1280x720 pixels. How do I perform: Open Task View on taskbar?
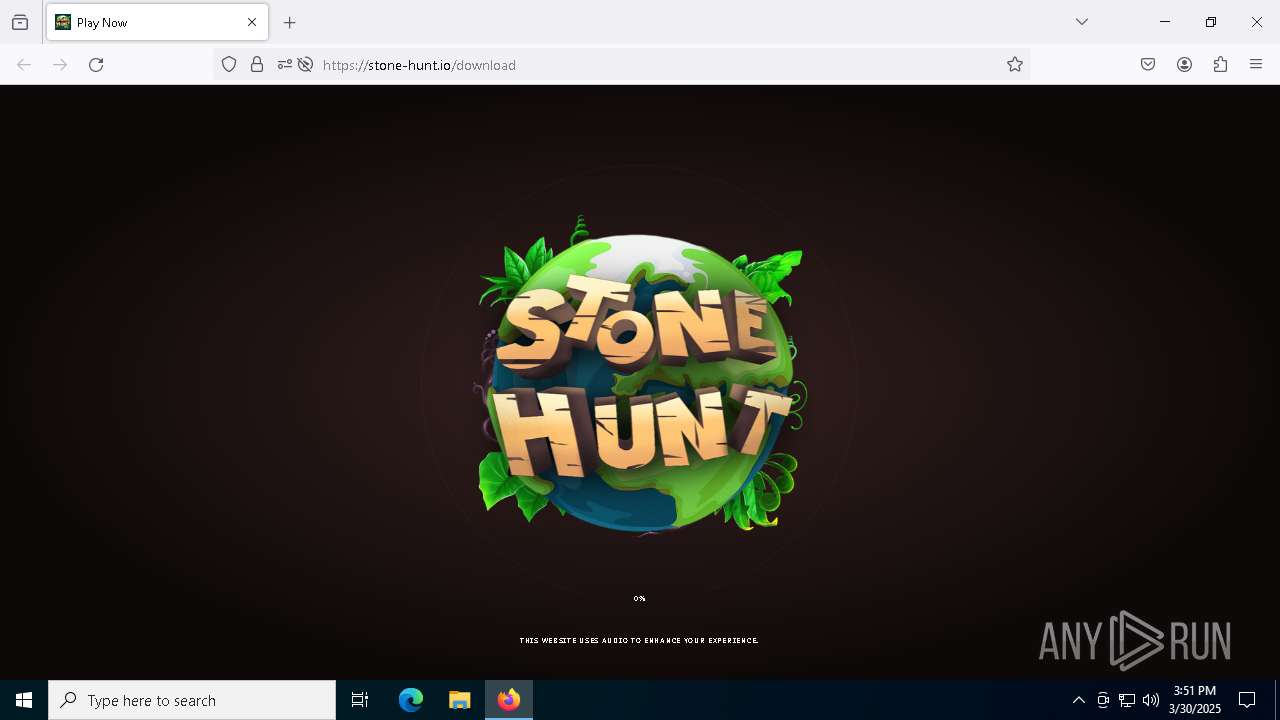point(360,700)
